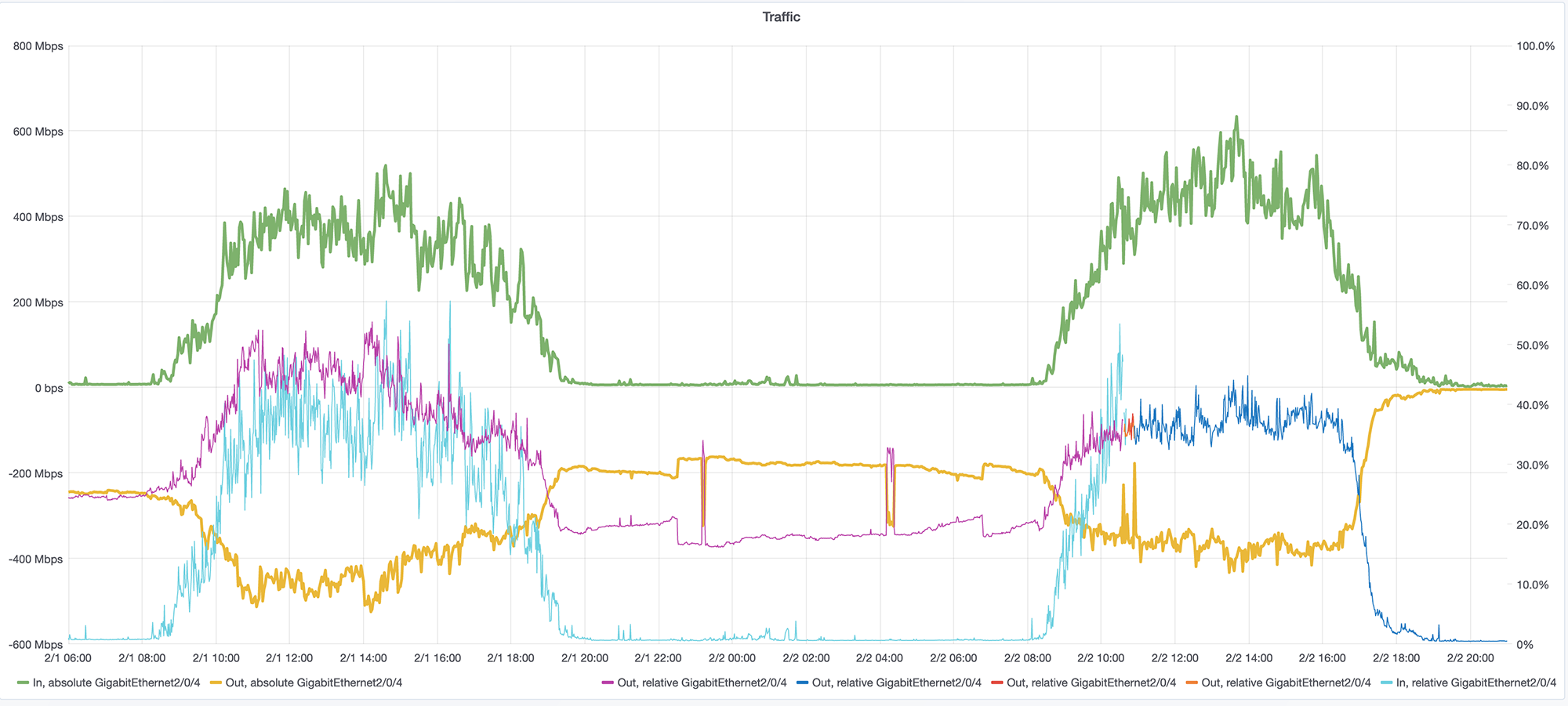Toggle 'In, relative GigabitEthernet2/0/4' series label
This screenshot has height=706, width=1568.
tap(1475, 683)
